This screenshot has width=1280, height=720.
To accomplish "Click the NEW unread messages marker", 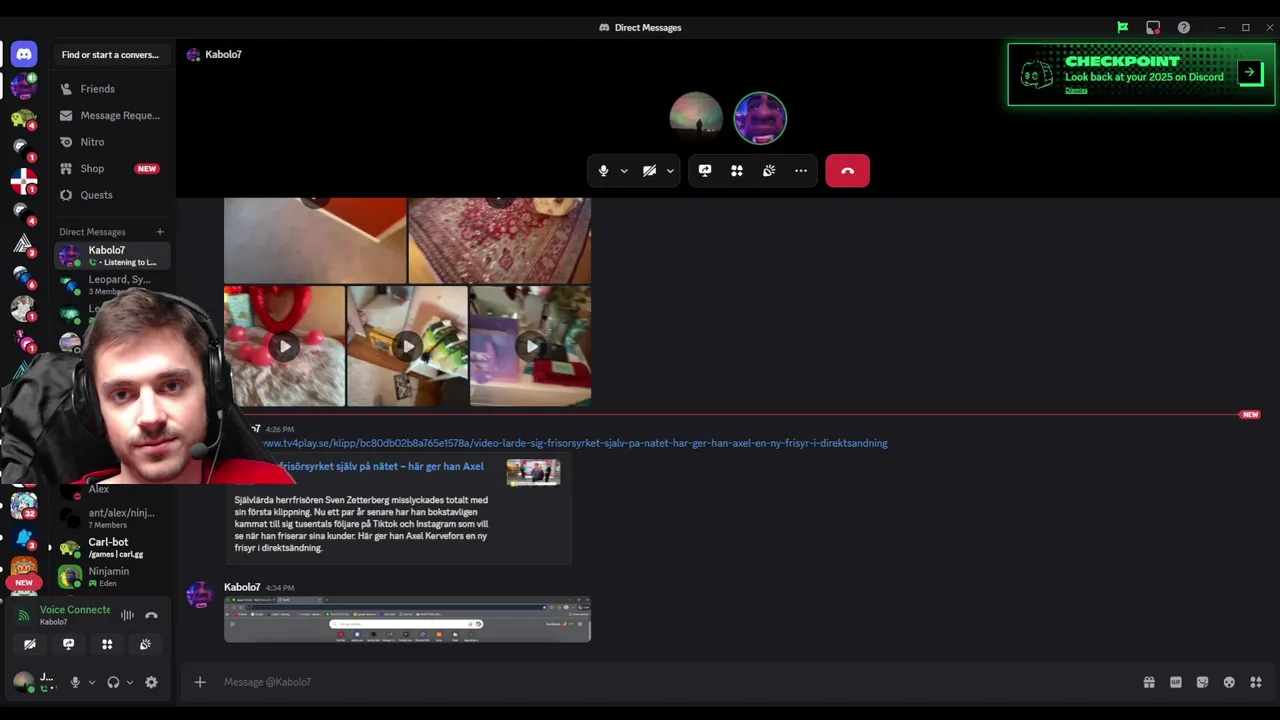I will tap(1250, 414).
